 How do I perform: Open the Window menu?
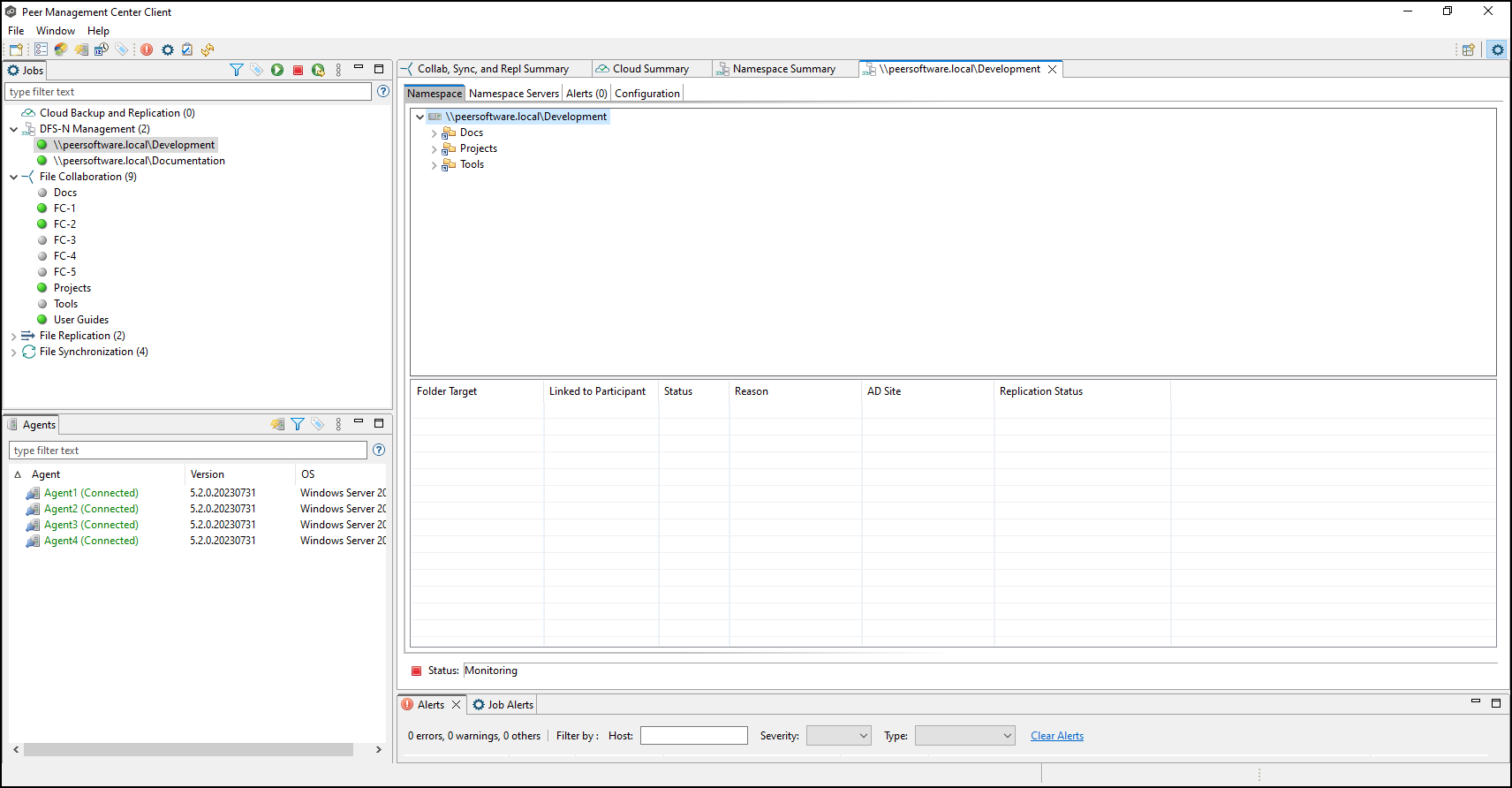(x=55, y=31)
